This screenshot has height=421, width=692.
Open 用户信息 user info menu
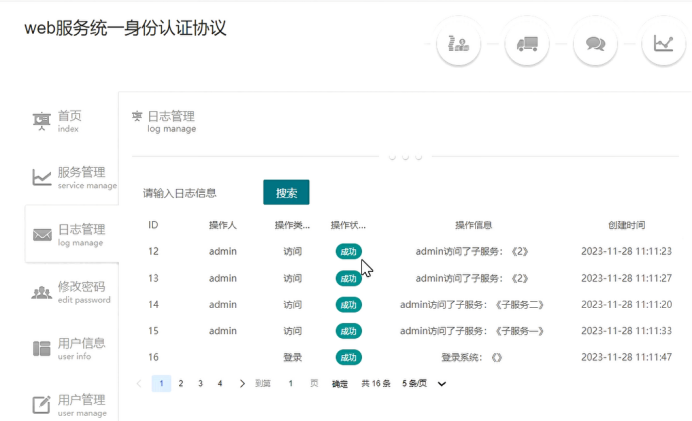click(71, 348)
